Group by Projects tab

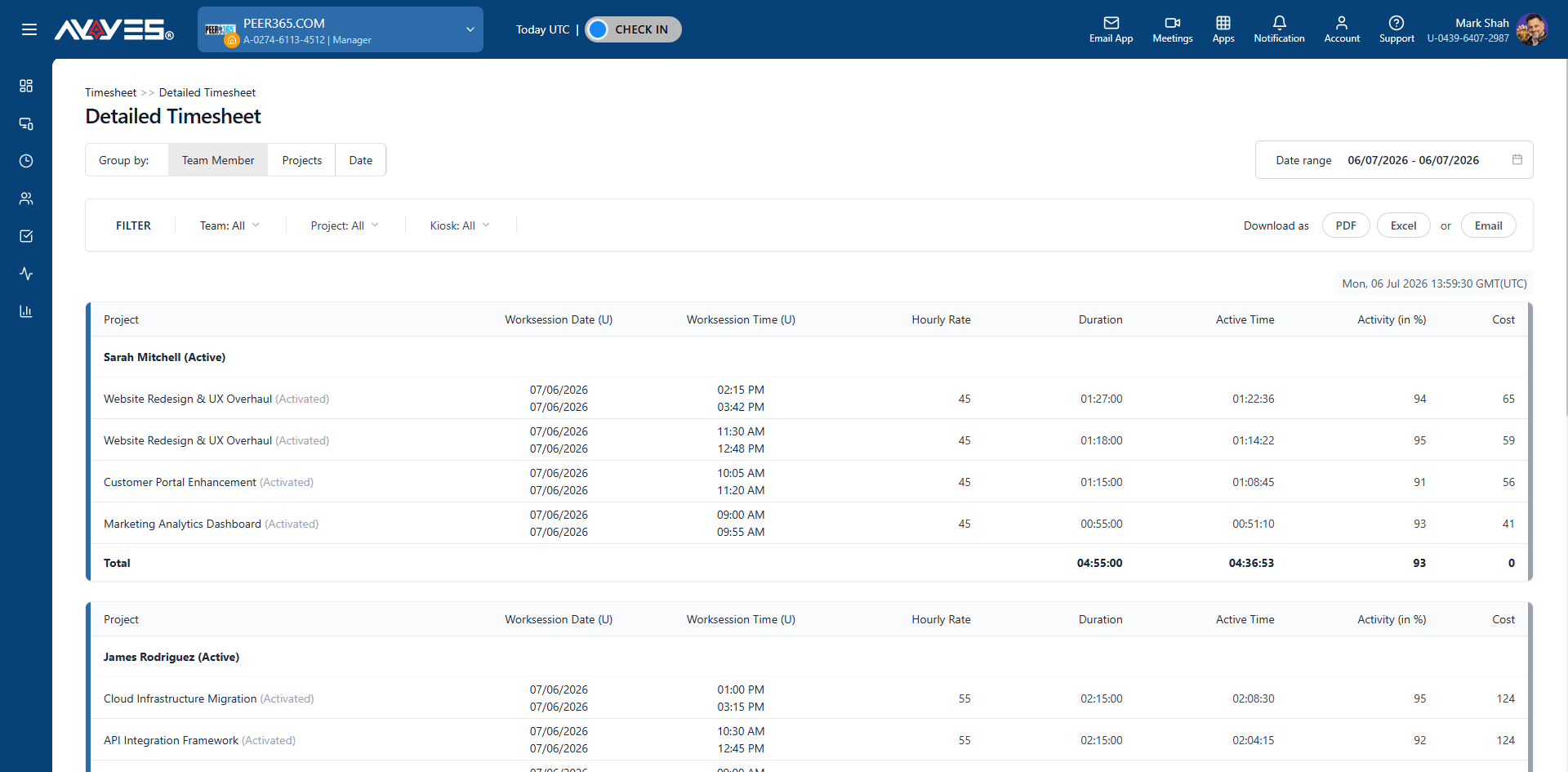[x=302, y=160]
